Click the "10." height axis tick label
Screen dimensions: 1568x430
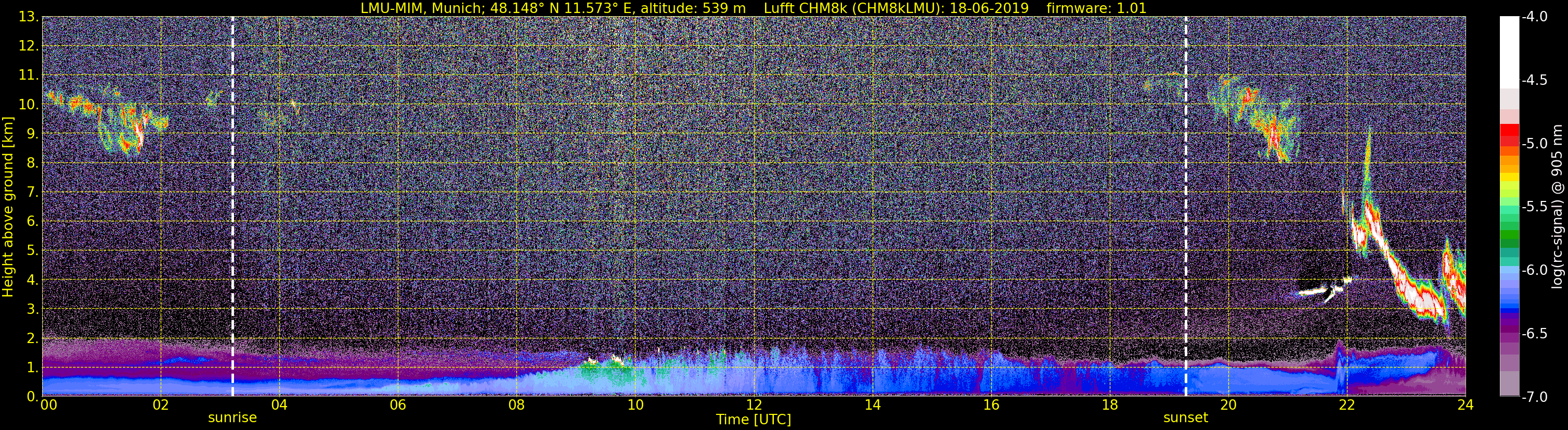click(x=29, y=105)
